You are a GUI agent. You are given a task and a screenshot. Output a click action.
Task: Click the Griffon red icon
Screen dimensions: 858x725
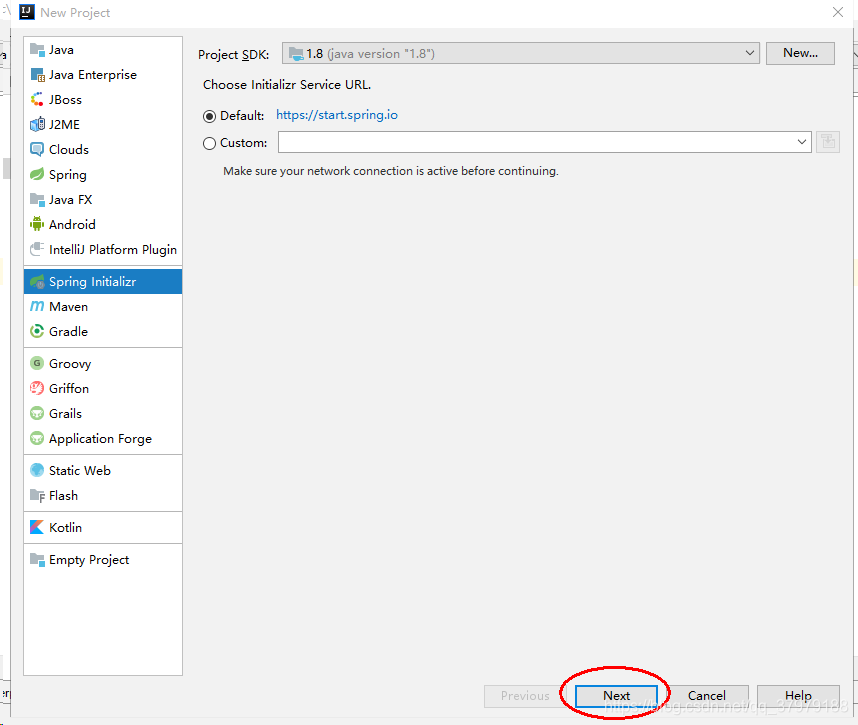pos(37,388)
